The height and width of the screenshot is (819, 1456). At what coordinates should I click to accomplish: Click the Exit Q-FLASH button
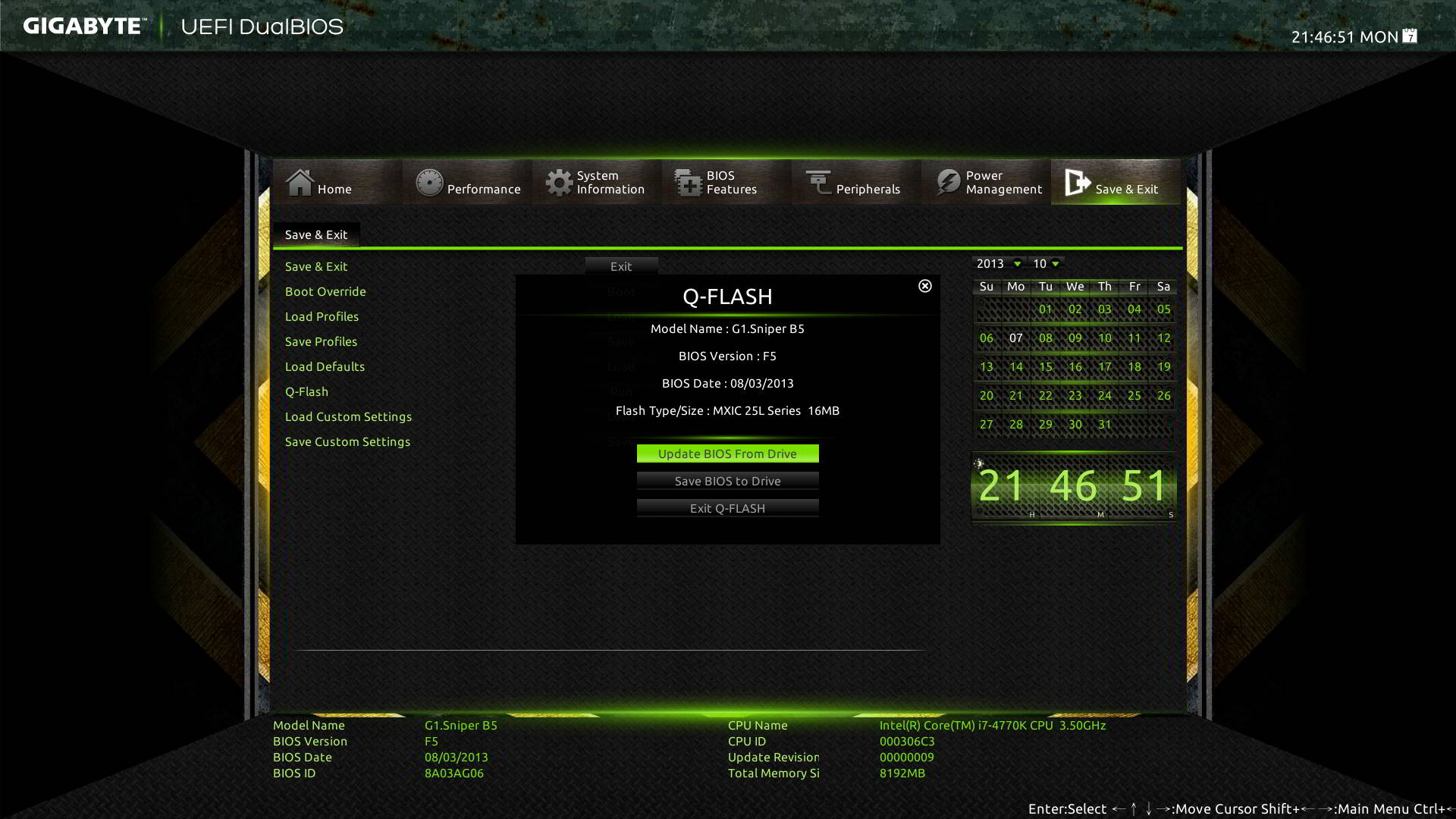[727, 508]
